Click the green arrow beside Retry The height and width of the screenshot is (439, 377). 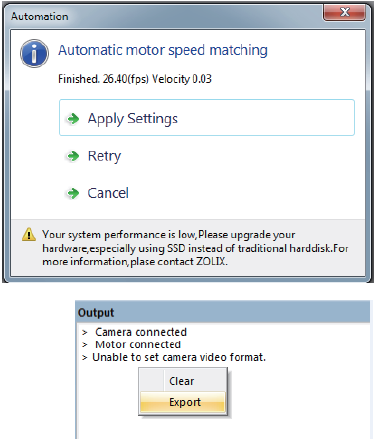73,156
